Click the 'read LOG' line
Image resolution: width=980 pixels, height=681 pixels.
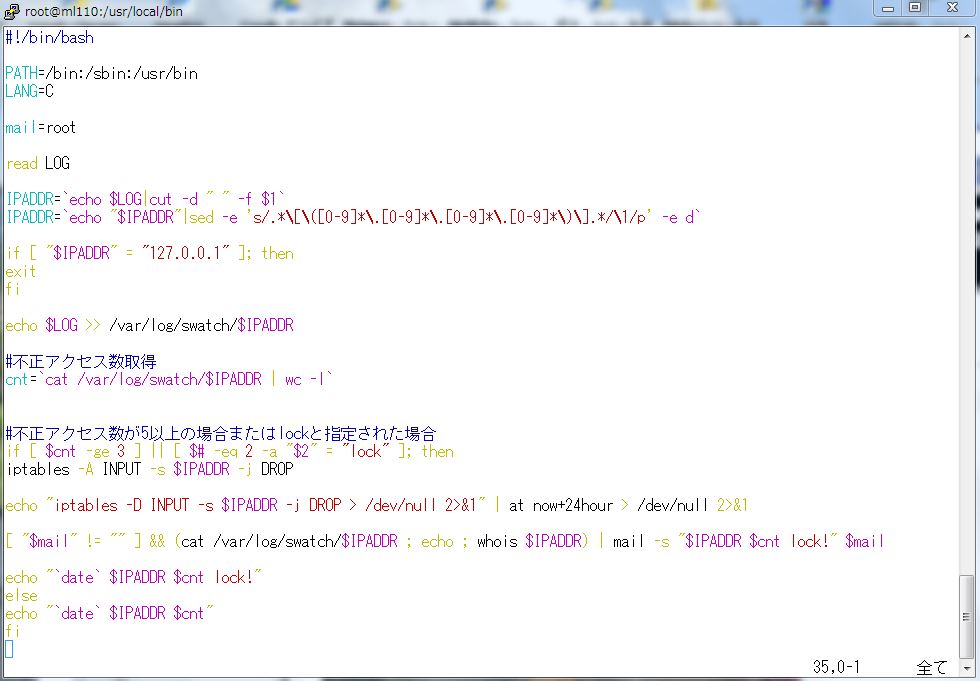[x=38, y=164]
